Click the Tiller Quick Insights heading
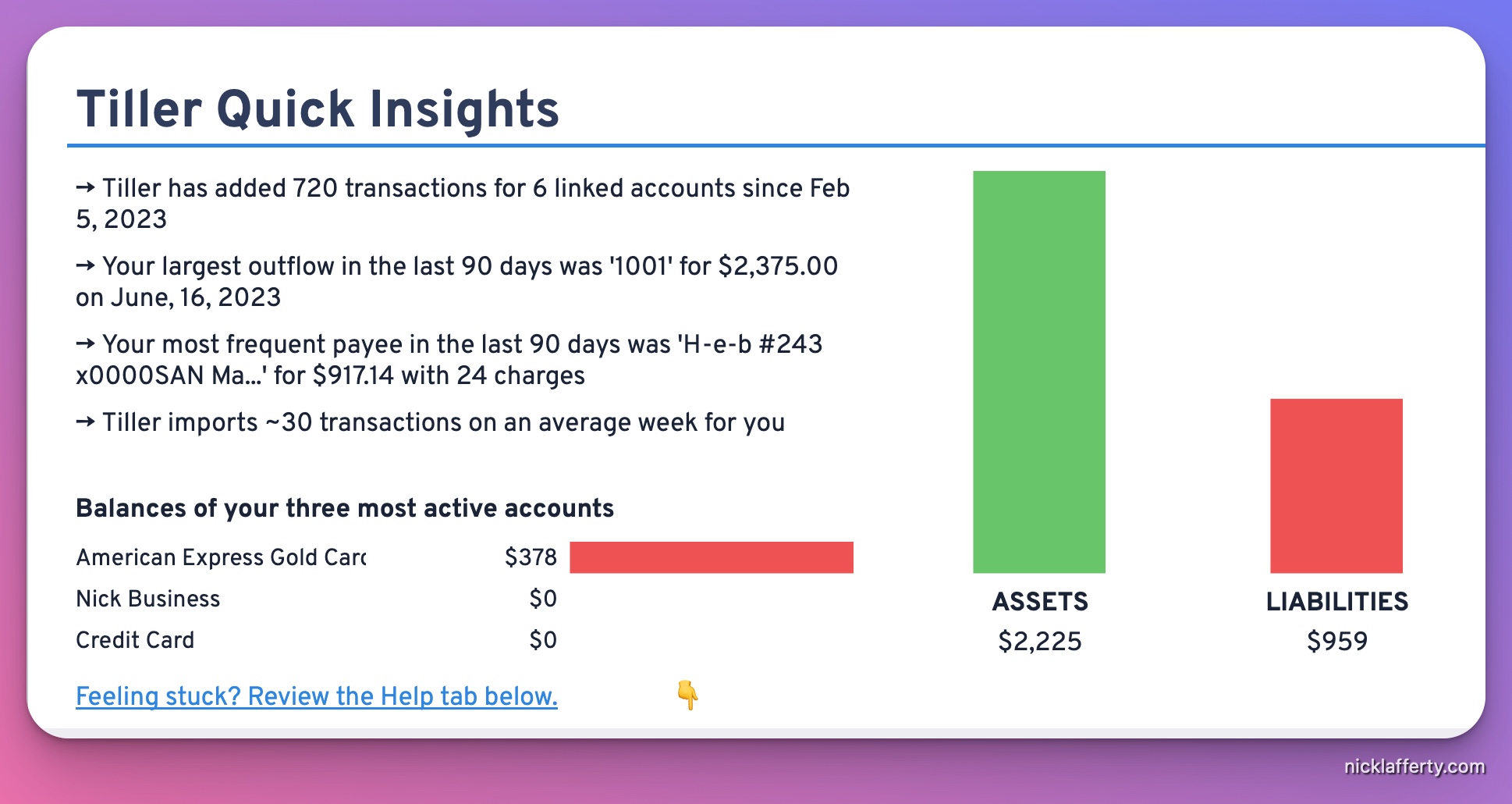The image size is (1512, 804). (x=318, y=109)
